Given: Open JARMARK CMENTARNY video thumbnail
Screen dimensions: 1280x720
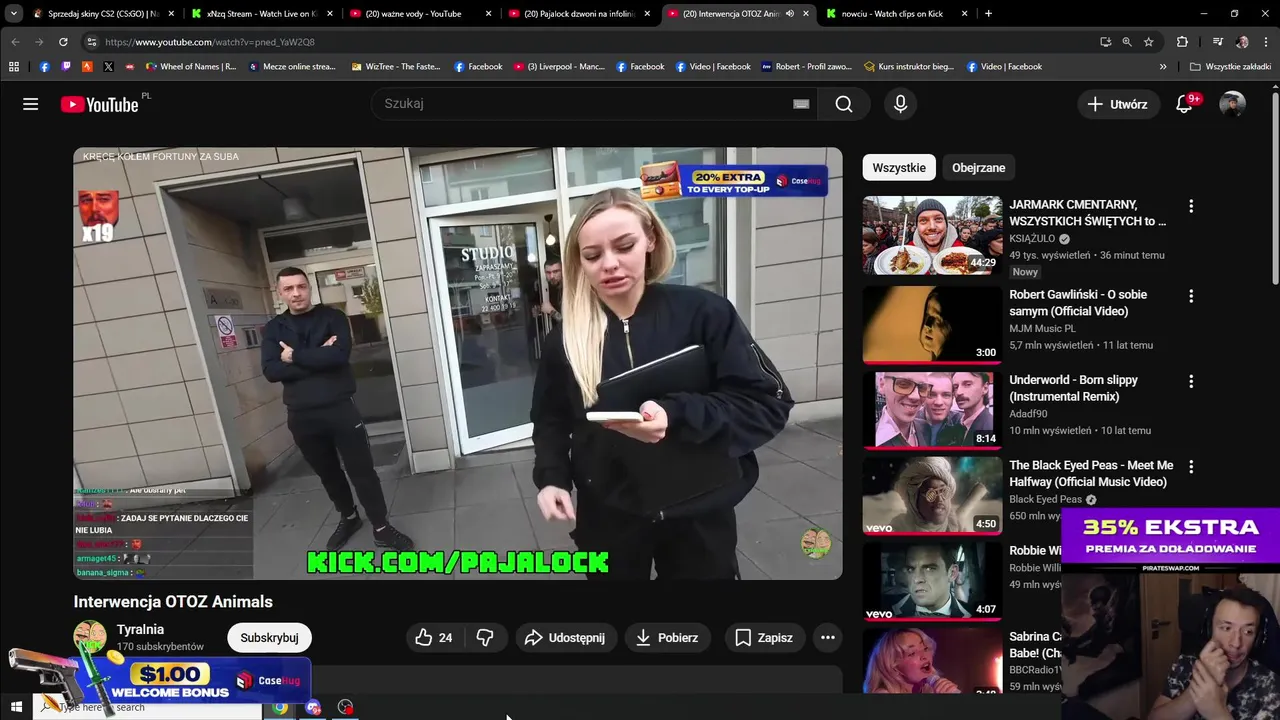Looking at the screenshot, I should click(x=932, y=235).
